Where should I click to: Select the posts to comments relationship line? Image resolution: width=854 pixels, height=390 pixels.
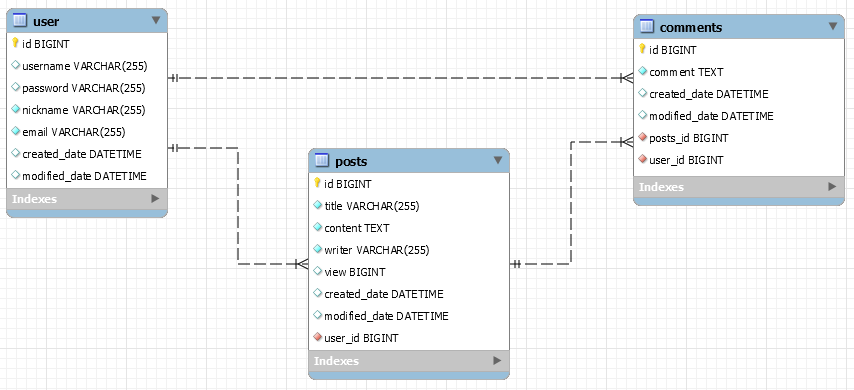[570, 203]
